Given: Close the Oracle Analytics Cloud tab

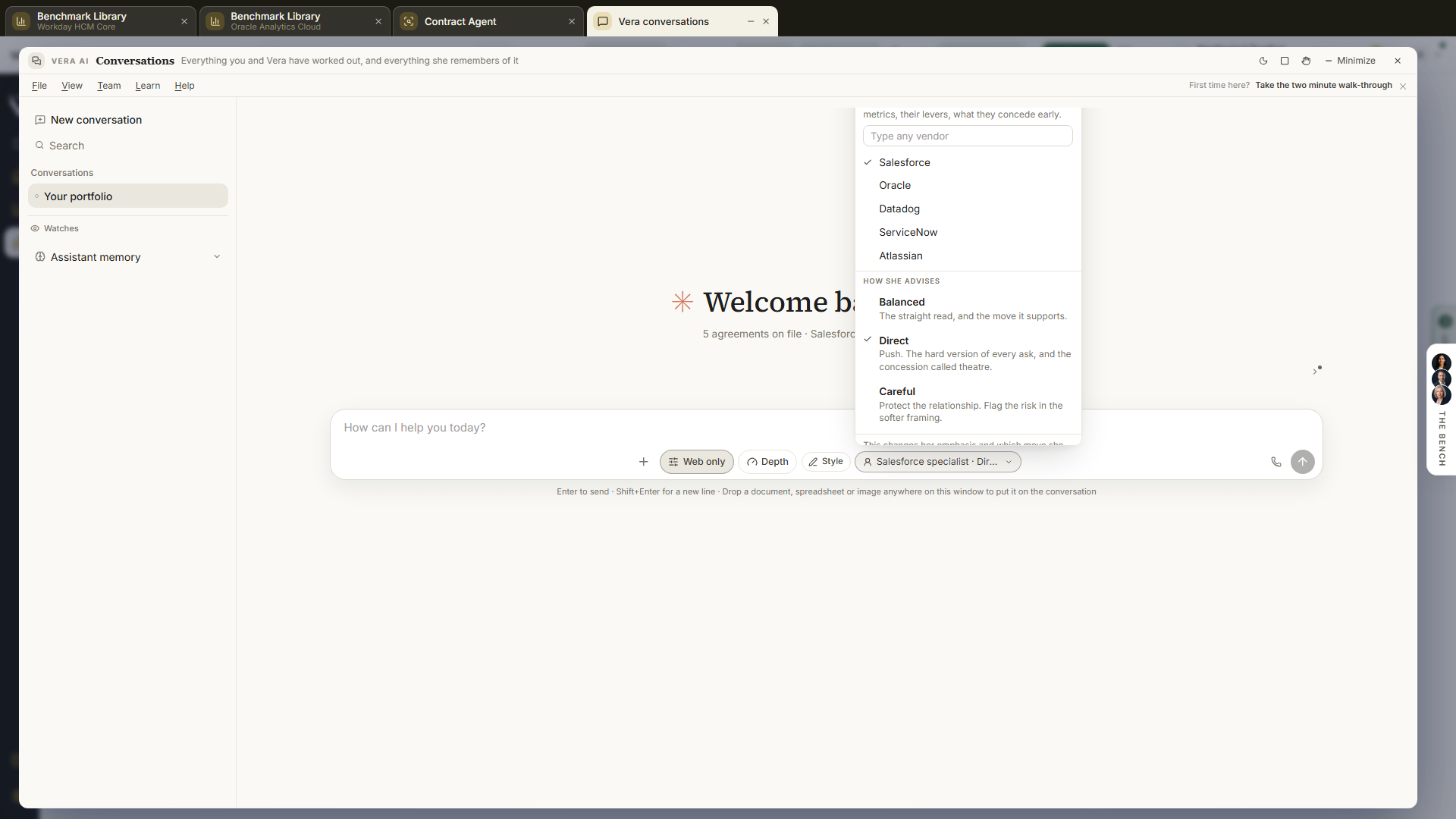Looking at the screenshot, I should pos(378,21).
